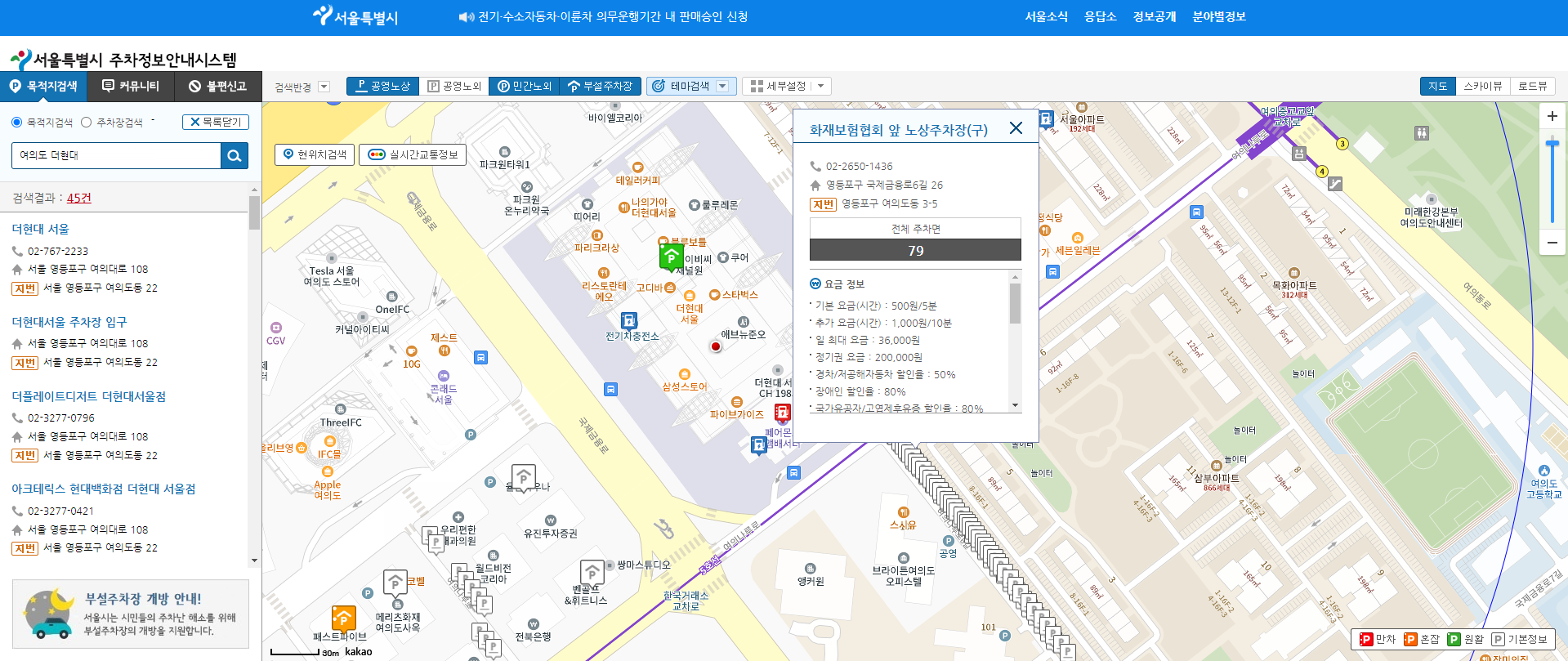Screen dimensions: 1568x661
Task: Toggle 실시간교통정보 traffic overlay
Action: tap(413, 154)
